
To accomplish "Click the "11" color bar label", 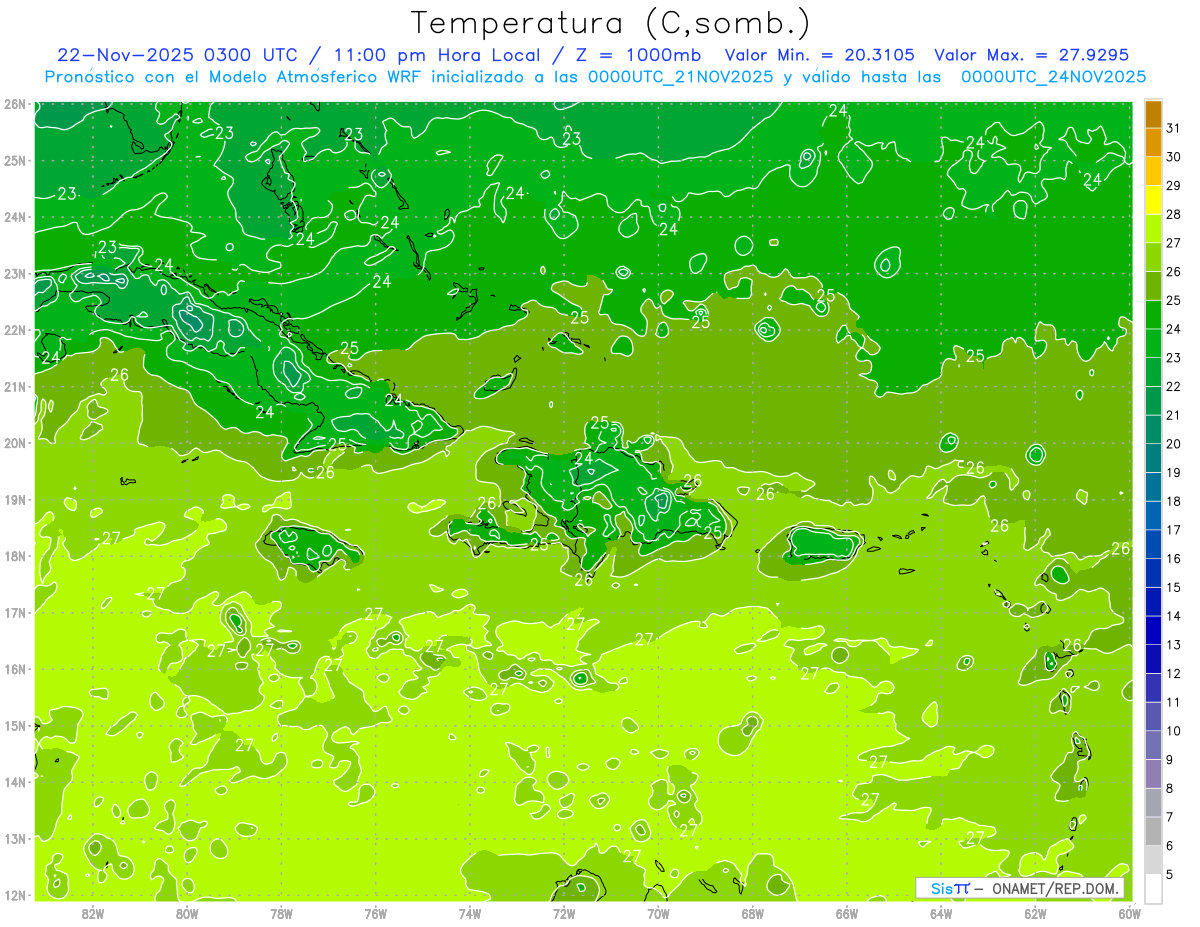I will coord(1174,702).
